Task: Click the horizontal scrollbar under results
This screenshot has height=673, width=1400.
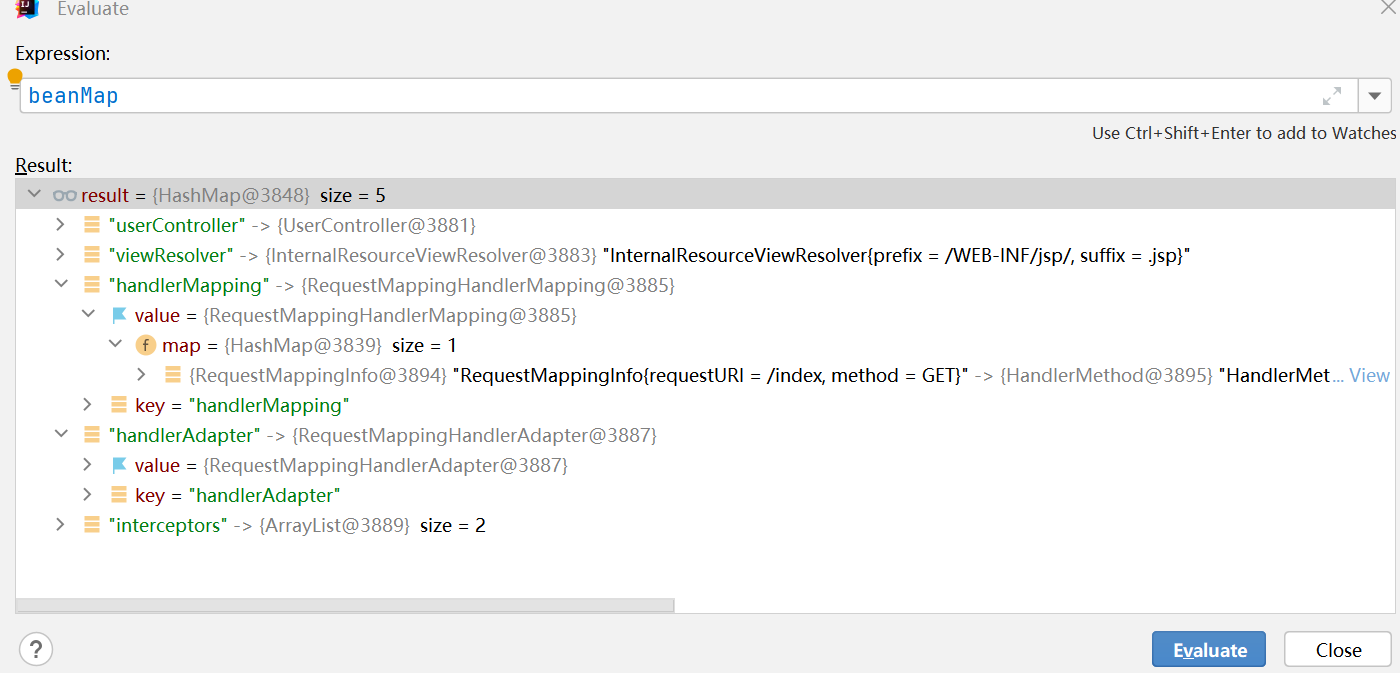Action: click(x=345, y=605)
